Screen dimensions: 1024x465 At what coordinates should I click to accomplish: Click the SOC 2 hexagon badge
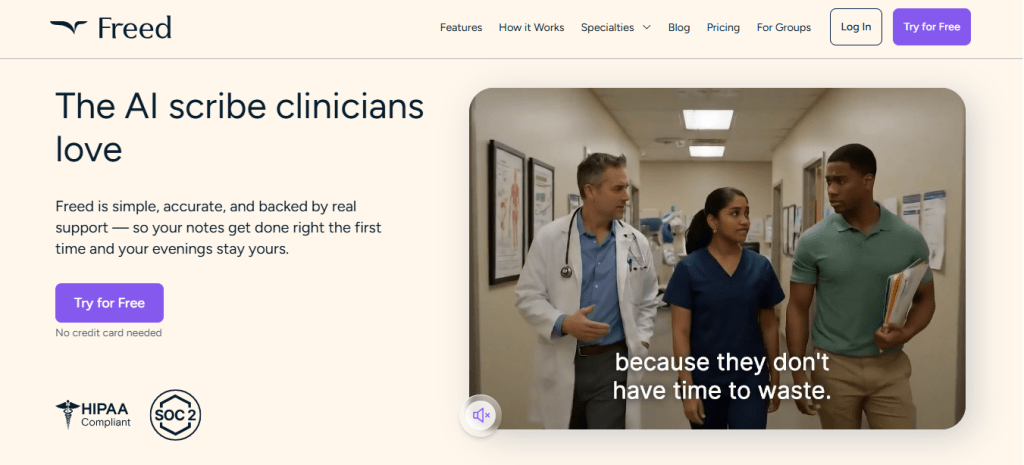pos(175,415)
